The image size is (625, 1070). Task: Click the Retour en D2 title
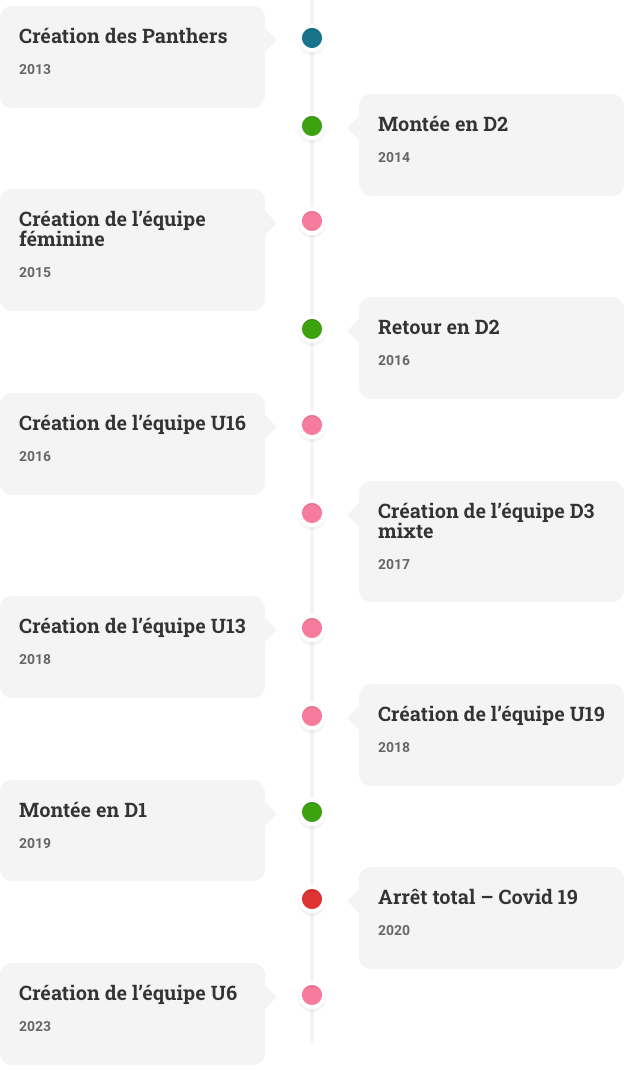[439, 328]
